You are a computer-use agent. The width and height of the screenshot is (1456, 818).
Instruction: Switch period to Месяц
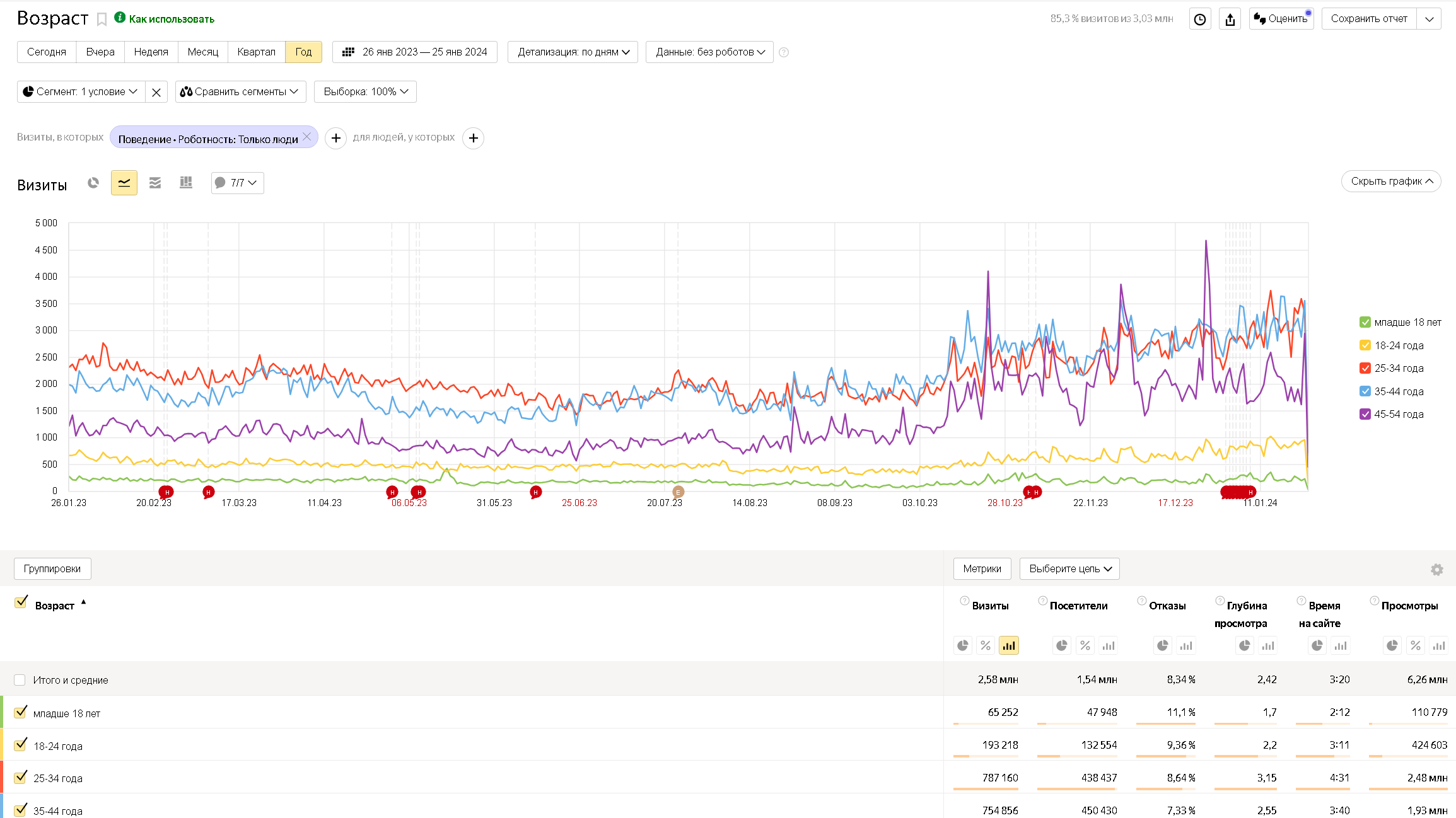202,52
